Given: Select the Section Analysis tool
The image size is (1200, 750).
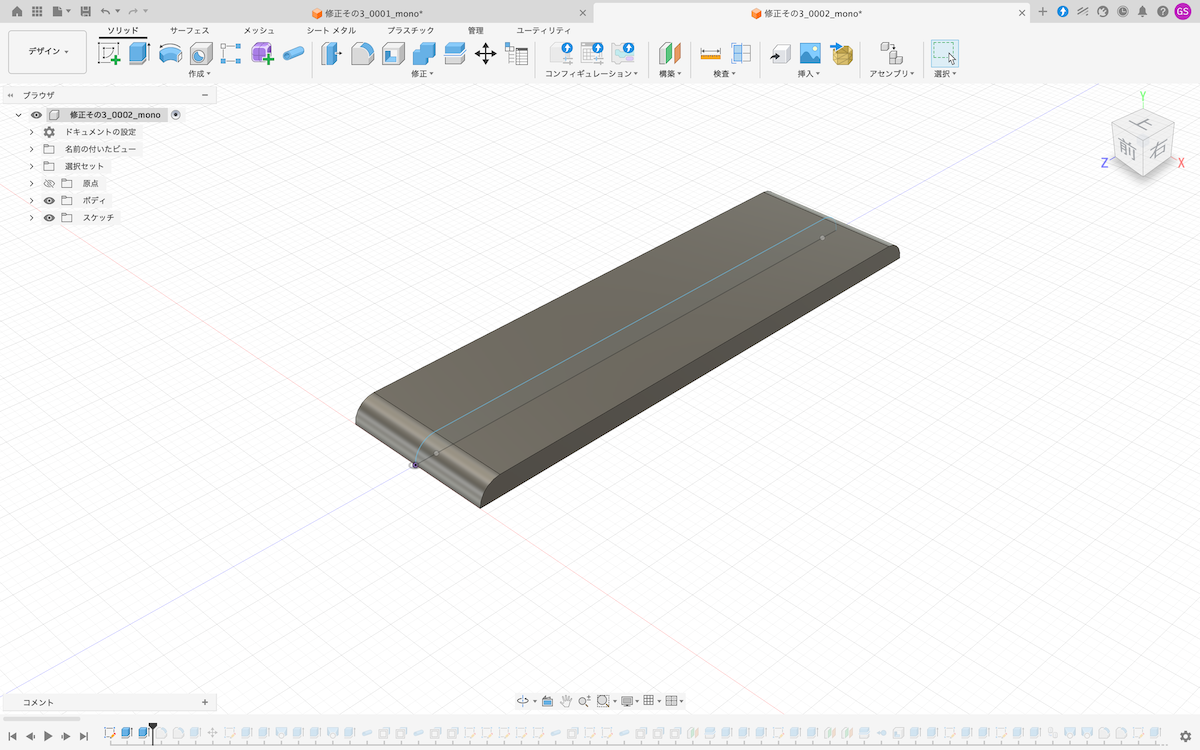Looking at the screenshot, I should point(741,54).
